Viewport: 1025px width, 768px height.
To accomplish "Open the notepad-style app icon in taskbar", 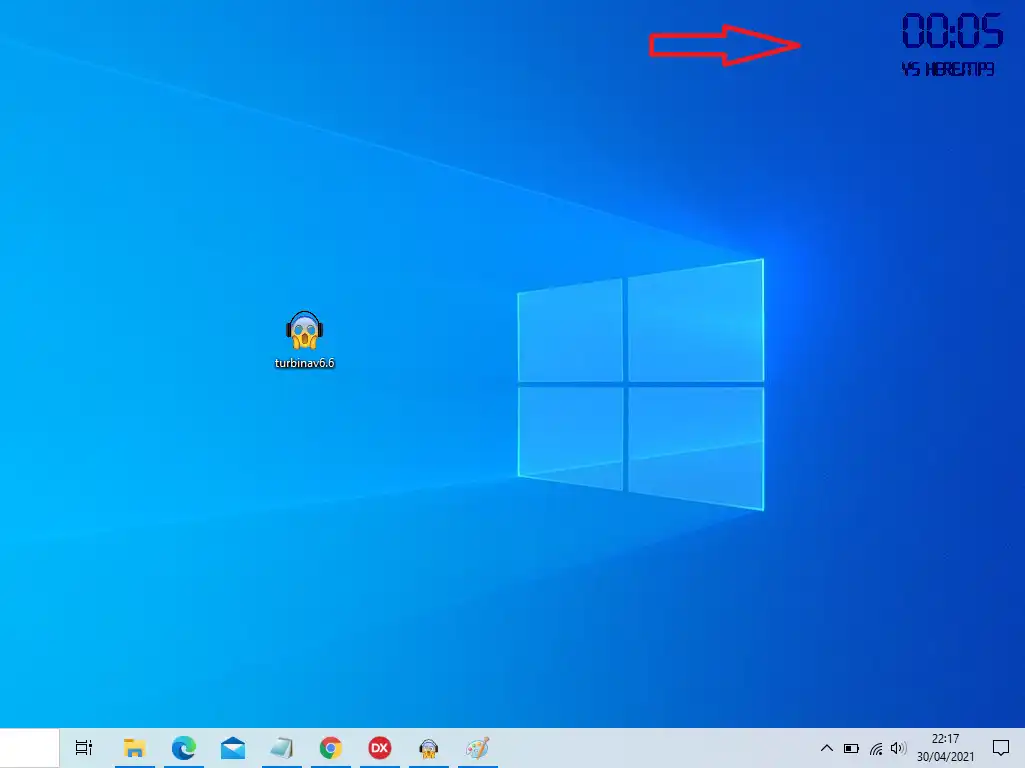I will click(x=282, y=748).
